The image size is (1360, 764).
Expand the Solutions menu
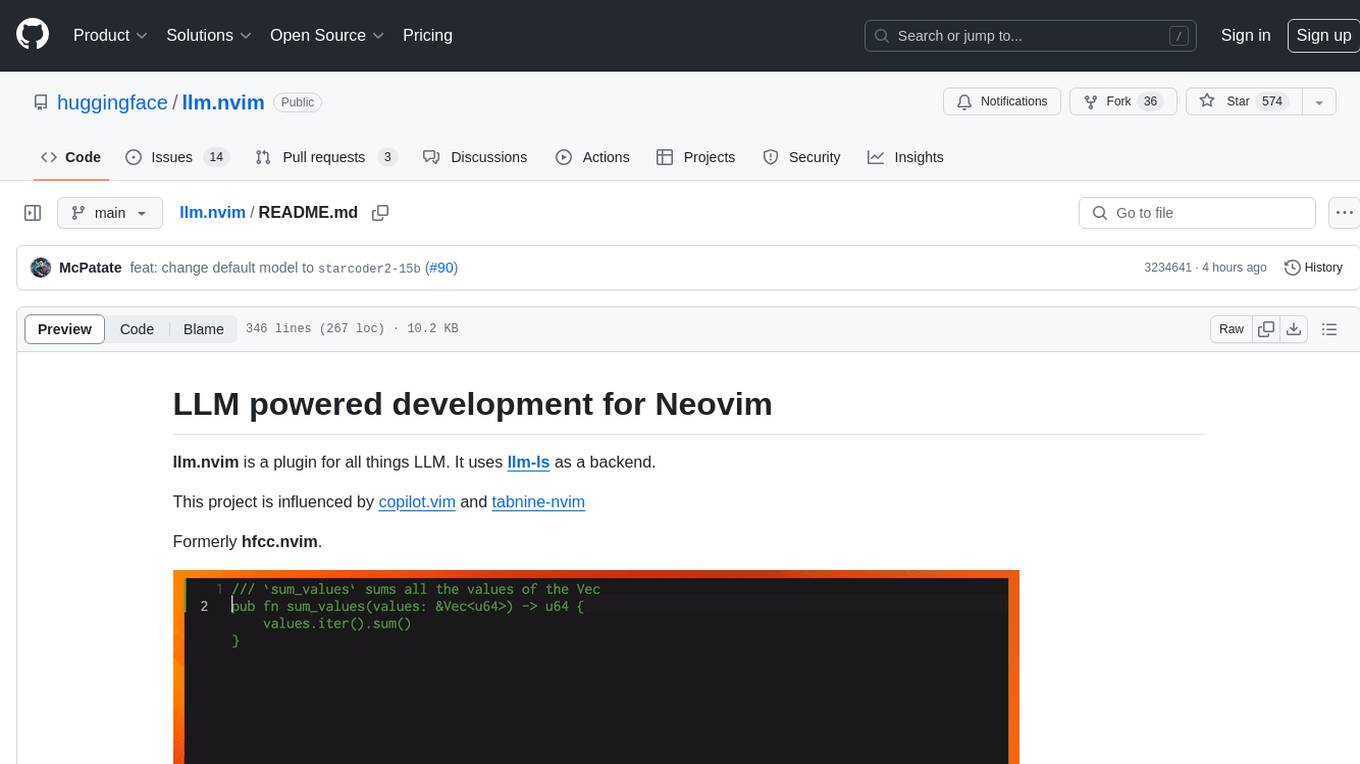[x=208, y=35]
